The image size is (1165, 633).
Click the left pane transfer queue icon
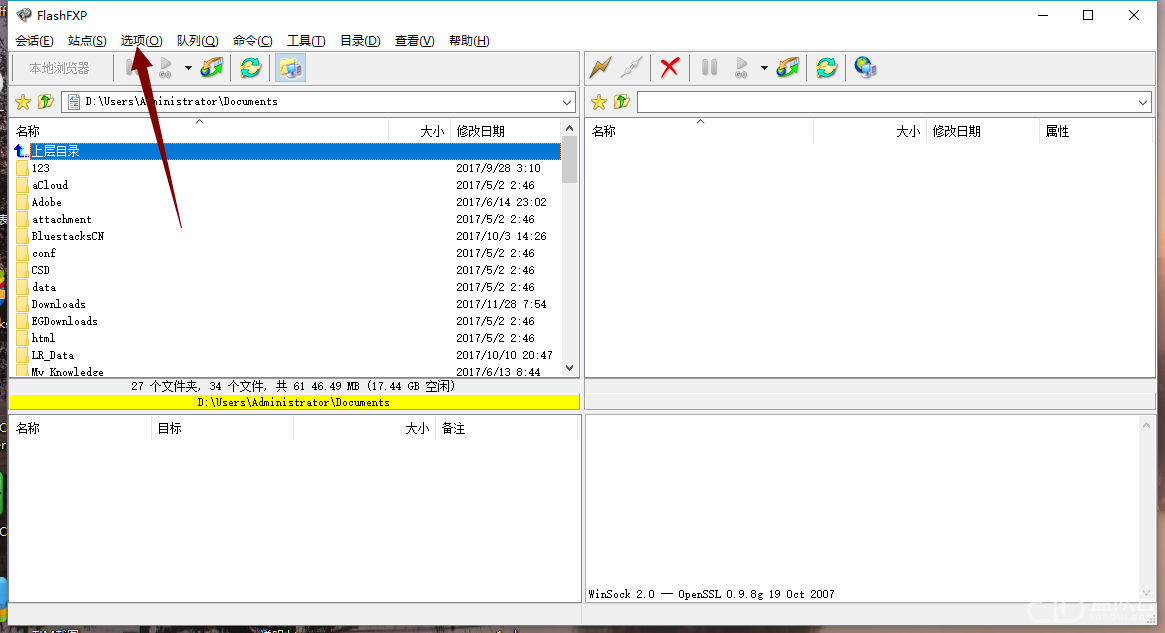[x=212, y=68]
